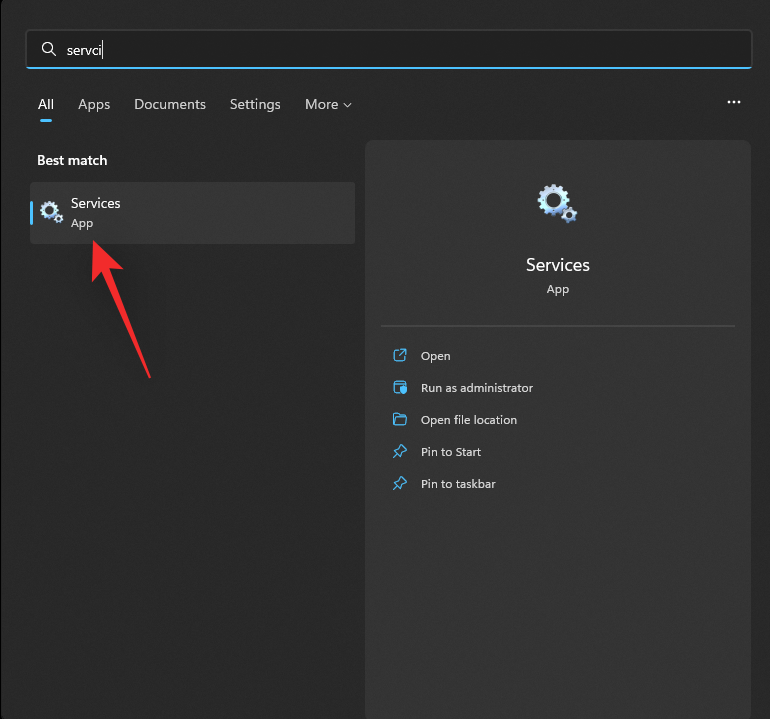Choose the Open file location label
Image resolution: width=770 pixels, height=719 pixels.
469,420
